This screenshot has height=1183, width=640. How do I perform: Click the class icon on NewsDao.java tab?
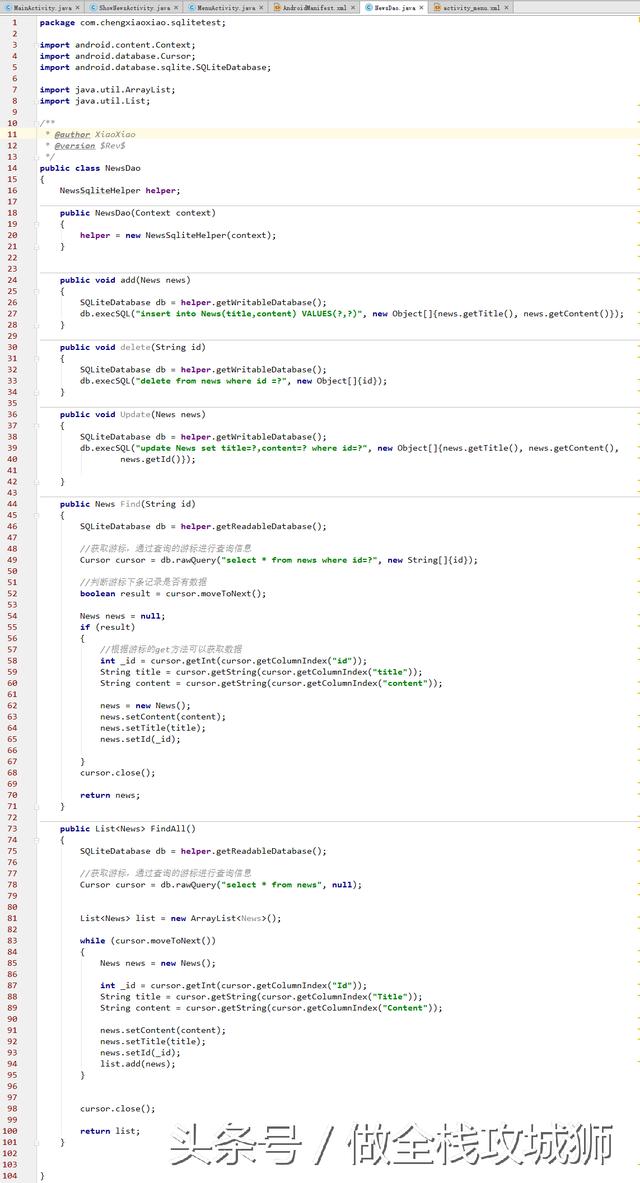point(369,8)
